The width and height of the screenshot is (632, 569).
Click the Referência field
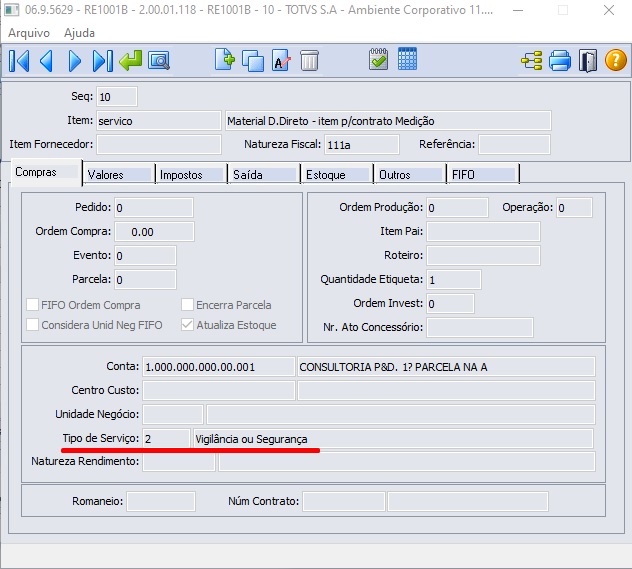pyautogui.click(x=514, y=144)
